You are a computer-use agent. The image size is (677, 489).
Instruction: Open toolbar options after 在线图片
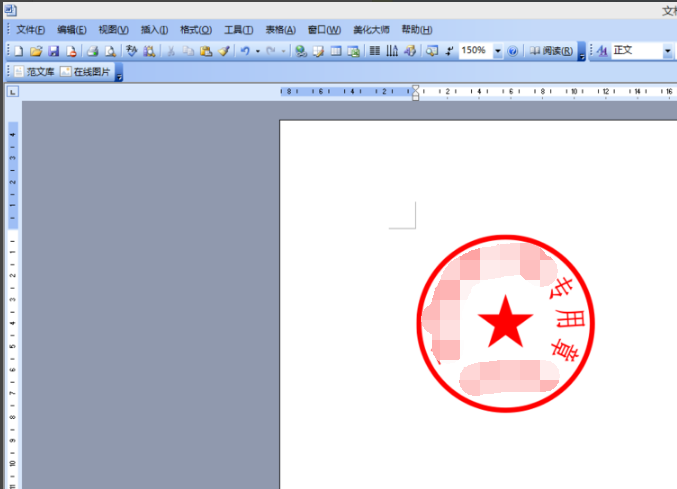pos(119,73)
